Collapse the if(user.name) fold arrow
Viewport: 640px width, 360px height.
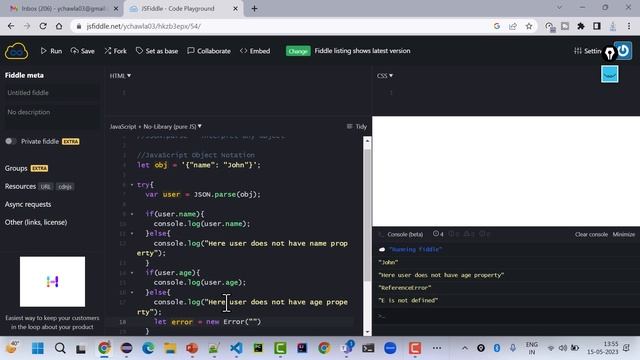[x=132, y=214]
